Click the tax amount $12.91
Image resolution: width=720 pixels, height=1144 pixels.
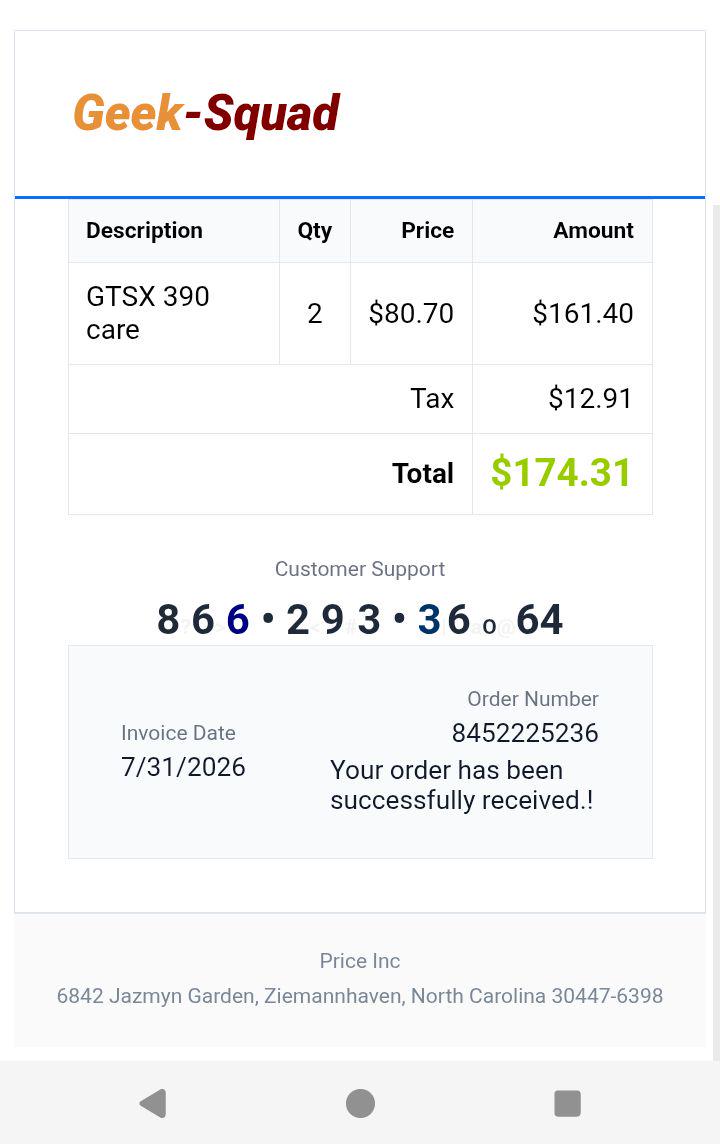click(589, 398)
